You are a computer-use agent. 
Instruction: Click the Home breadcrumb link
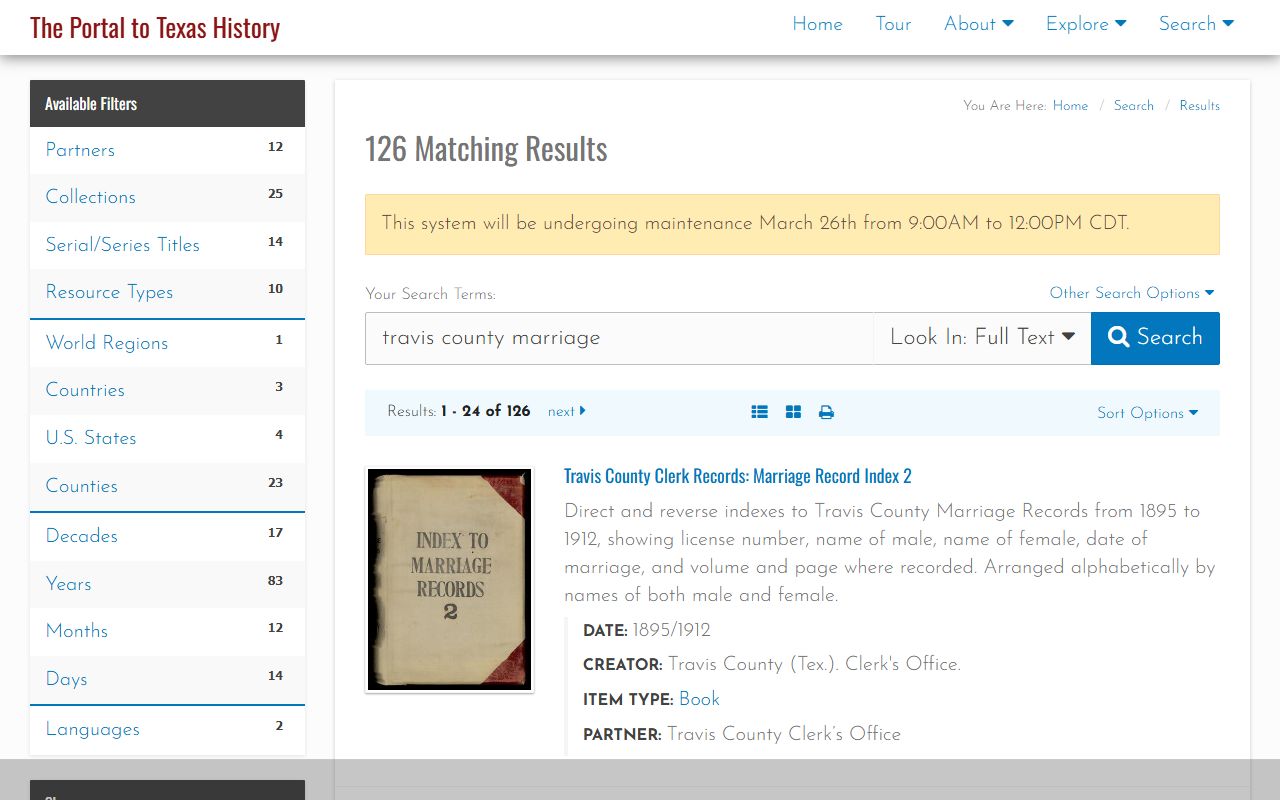[x=1069, y=105]
